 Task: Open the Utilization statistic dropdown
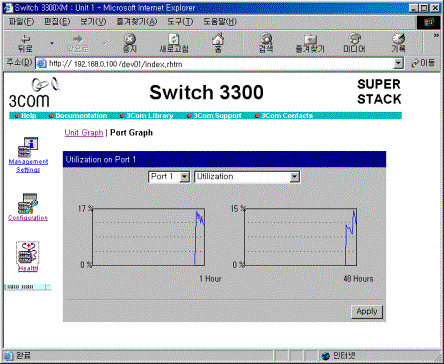point(247,177)
